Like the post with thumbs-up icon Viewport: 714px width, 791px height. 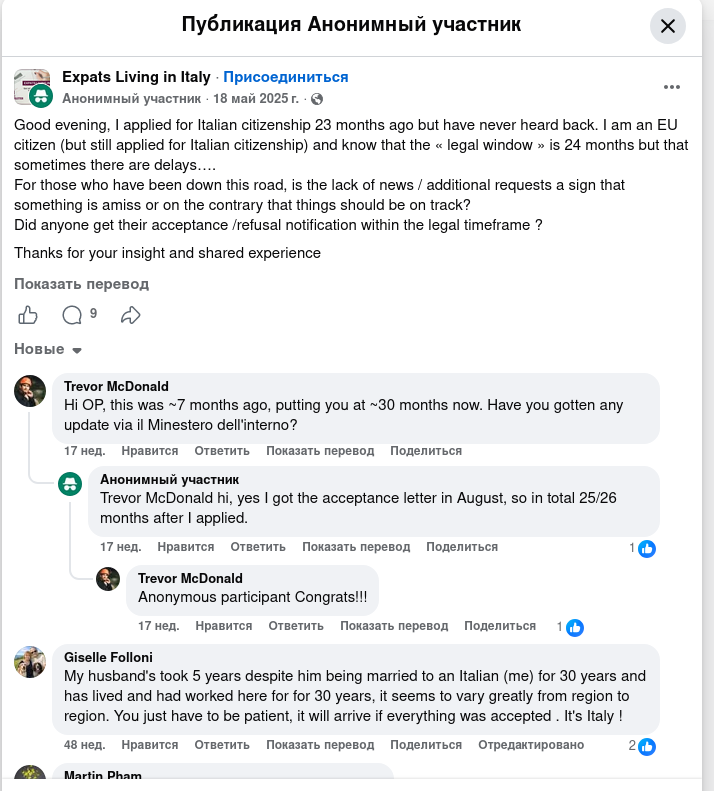[28, 315]
